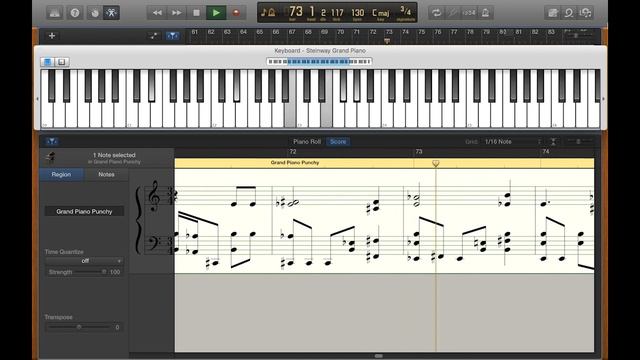Open the Media Browser button
This screenshot has width=640, height=360.
586,13
